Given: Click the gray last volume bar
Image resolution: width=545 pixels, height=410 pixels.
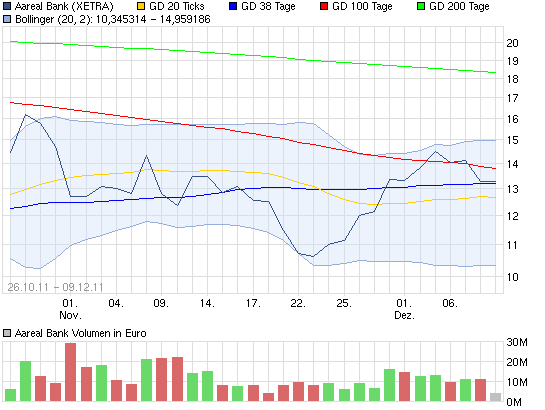Looking at the screenshot, I should coord(495,397).
